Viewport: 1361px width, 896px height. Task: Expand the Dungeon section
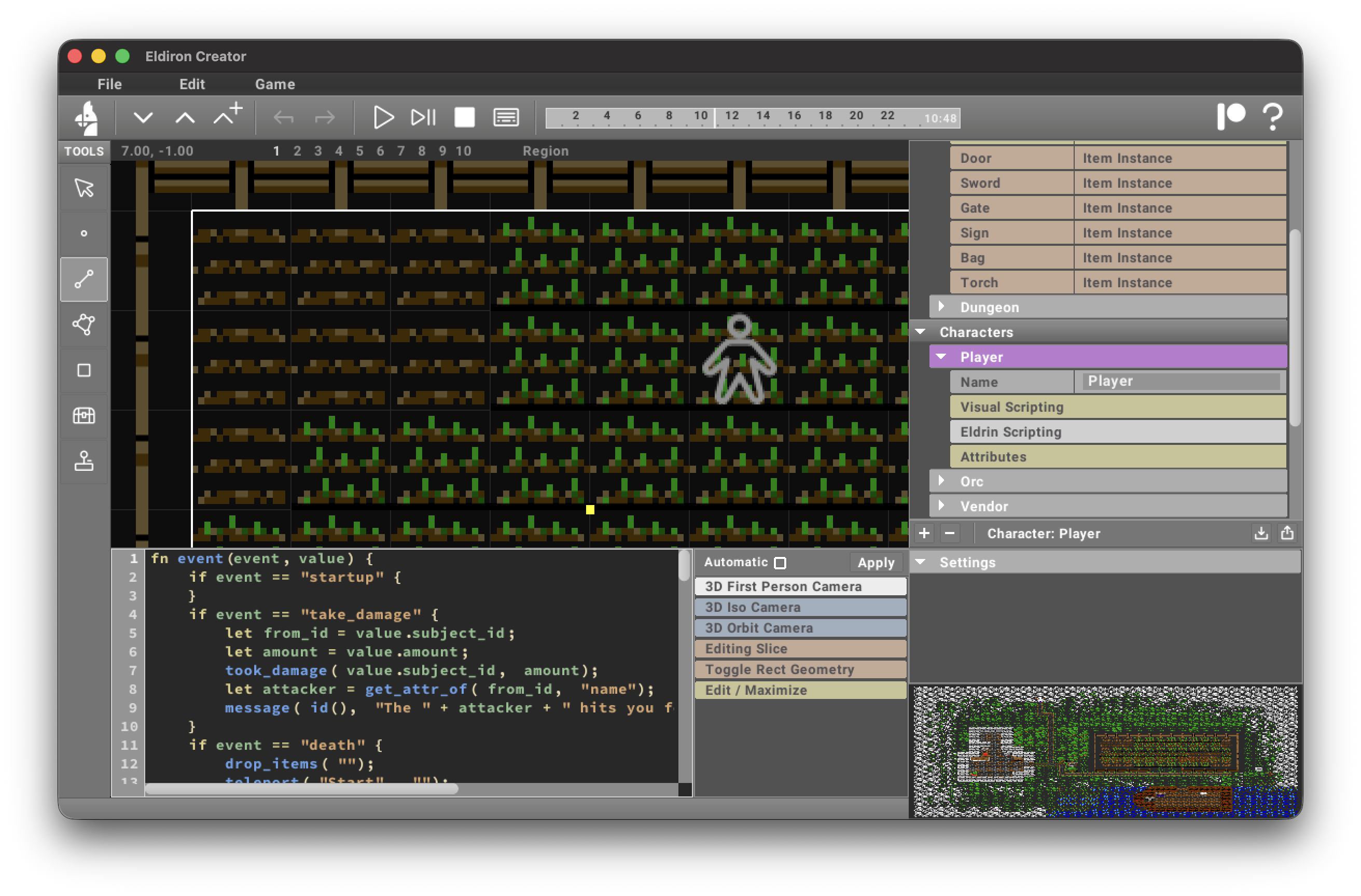tap(941, 307)
